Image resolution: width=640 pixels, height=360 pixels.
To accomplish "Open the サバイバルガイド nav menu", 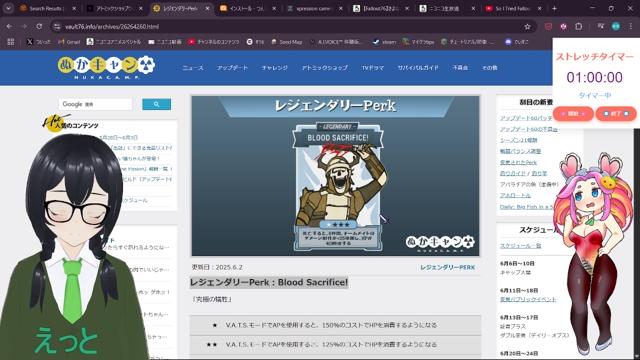I will coord(418,68).
